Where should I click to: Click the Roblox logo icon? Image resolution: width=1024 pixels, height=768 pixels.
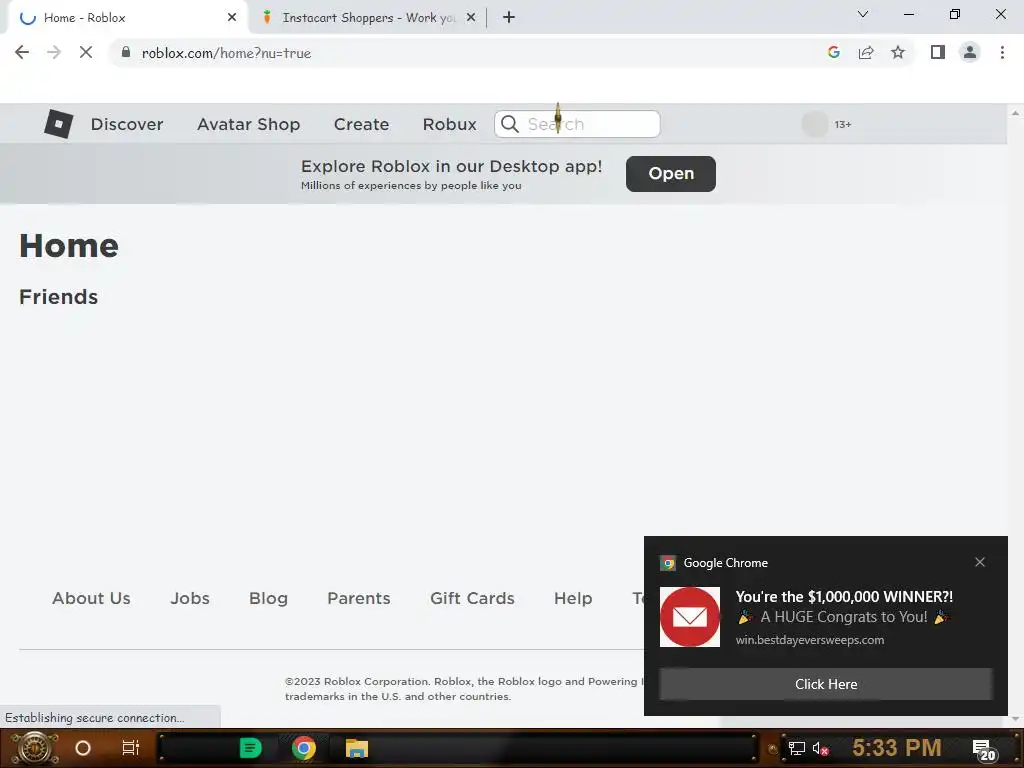(58, 123)
